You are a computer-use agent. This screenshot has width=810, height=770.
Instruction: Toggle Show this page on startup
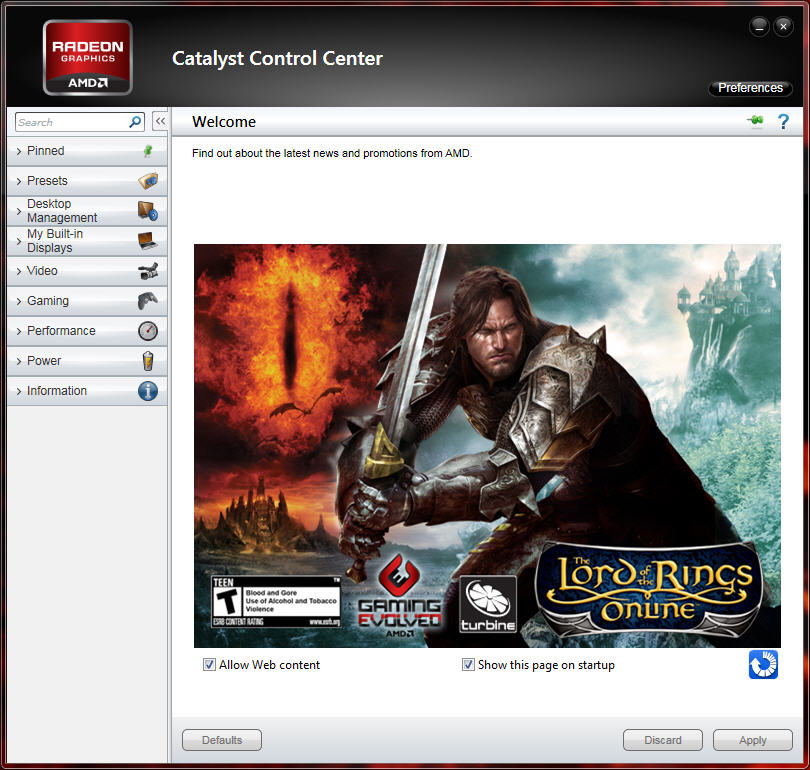(x=468, y=665)
